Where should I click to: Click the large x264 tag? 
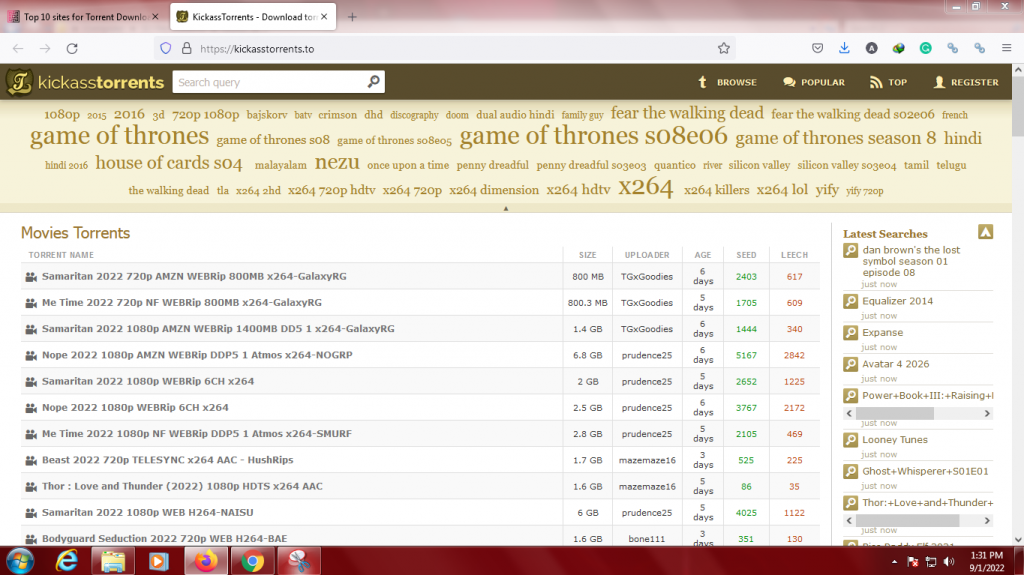pos(645,188)
